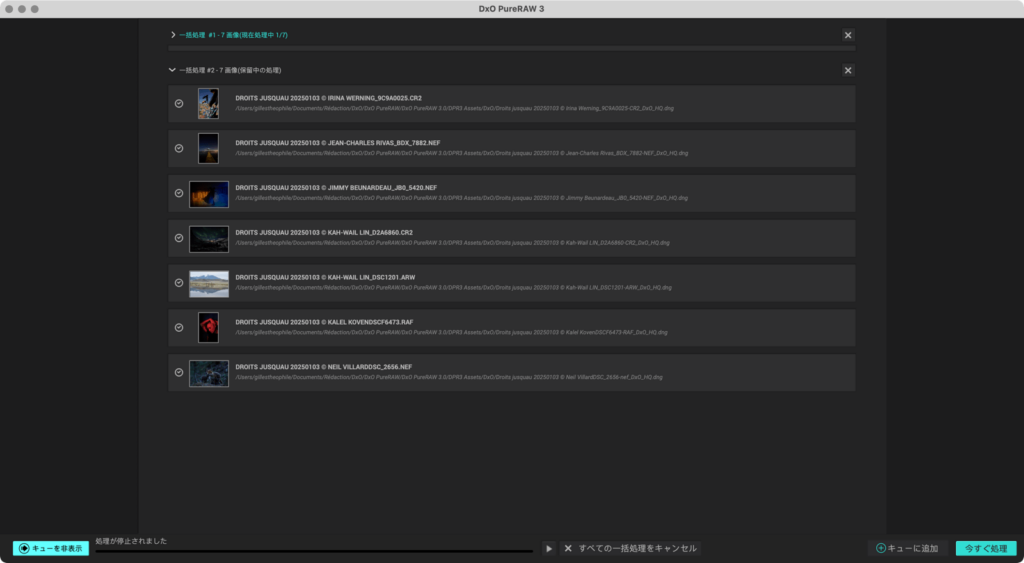
Task: Zoom the DxO PureRAW 3 window
Action: point(35,9)
